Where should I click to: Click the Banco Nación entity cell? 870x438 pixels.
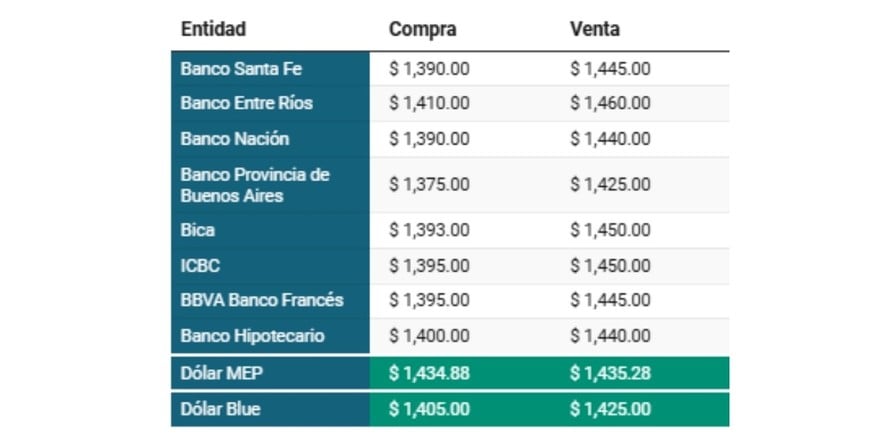235,138
